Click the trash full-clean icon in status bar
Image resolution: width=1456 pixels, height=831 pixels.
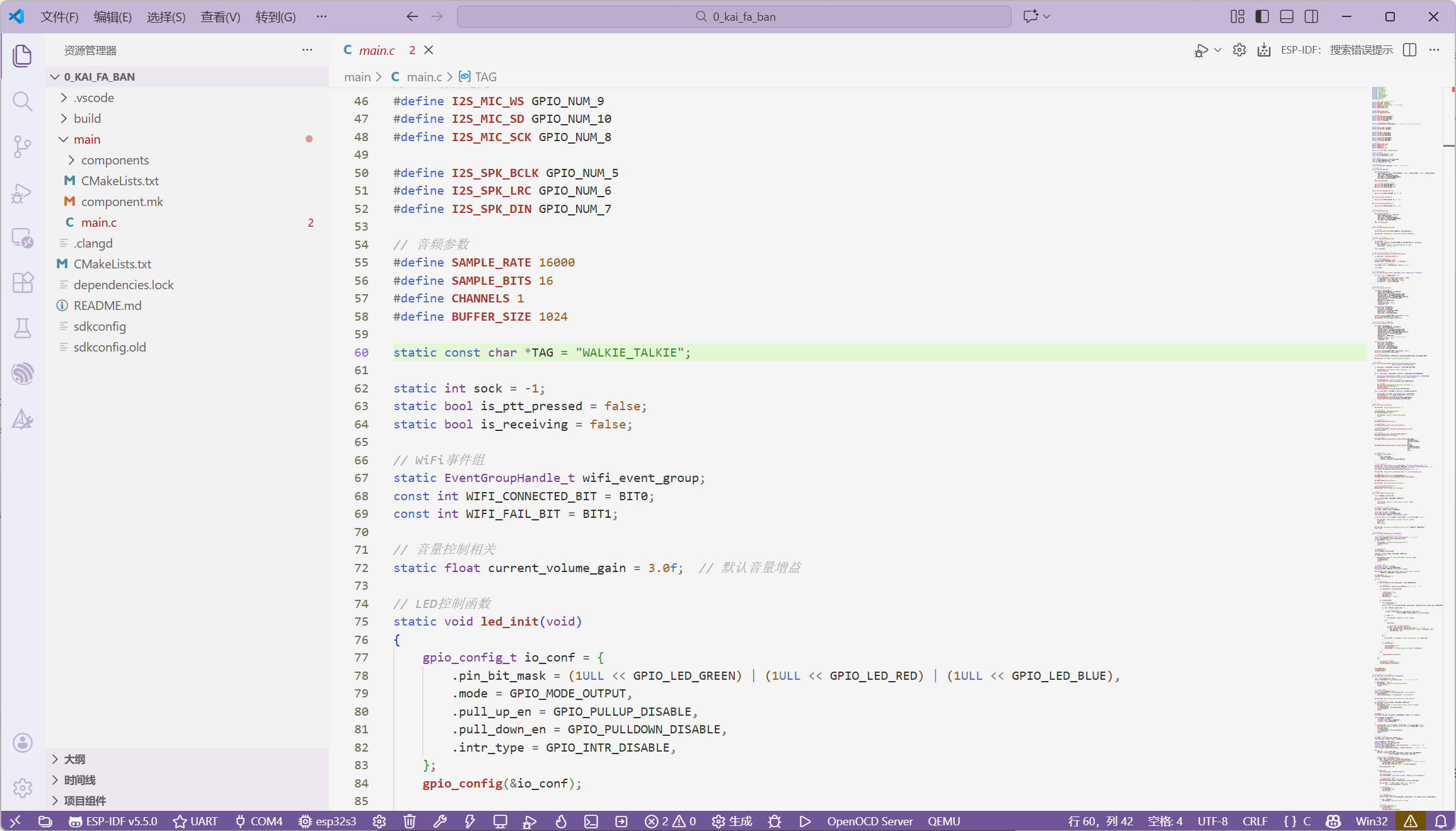pos(410,821)
